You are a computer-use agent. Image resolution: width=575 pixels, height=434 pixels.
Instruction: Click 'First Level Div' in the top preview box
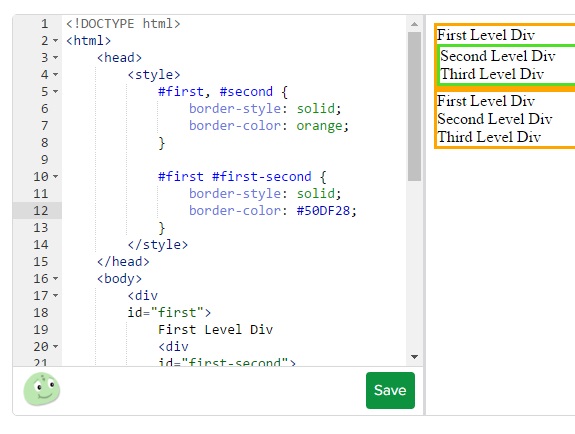point(486,35)
